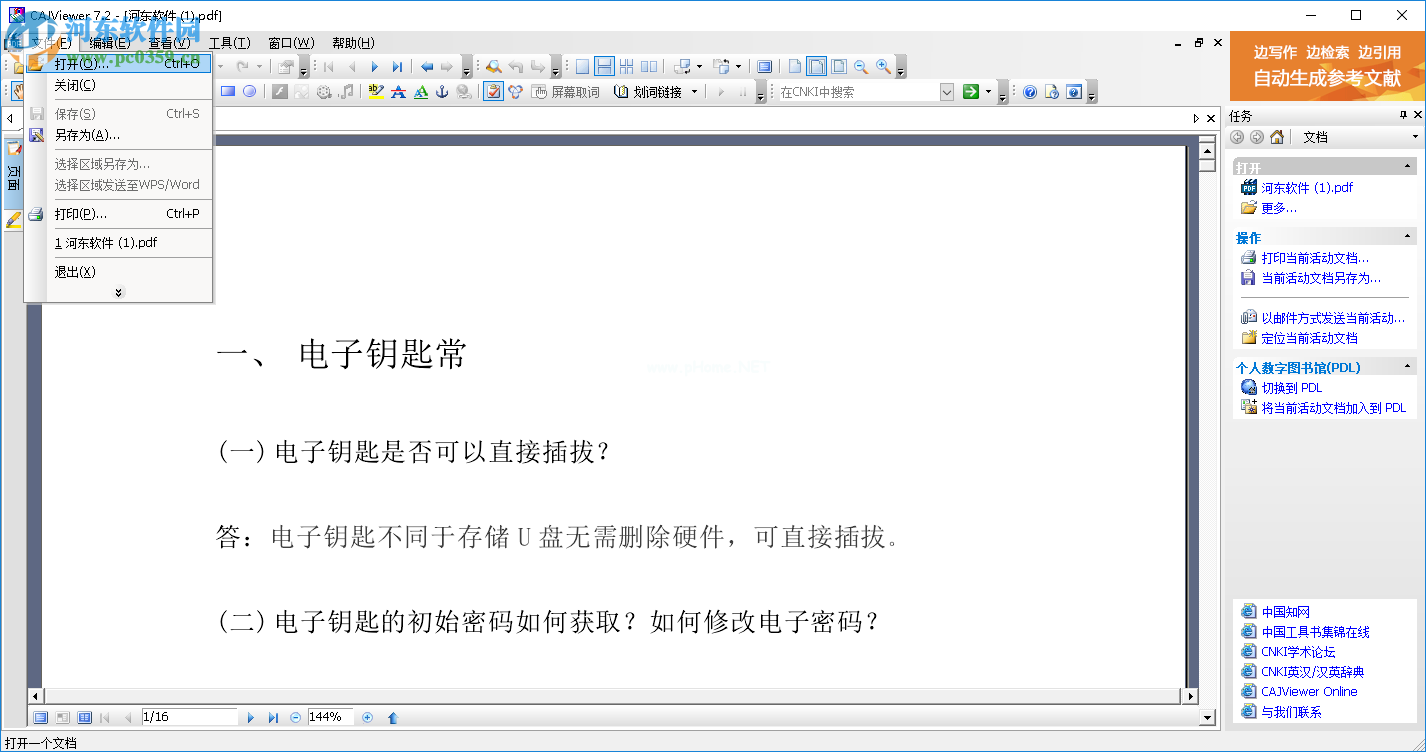This screenshot has height=752, width=1426.
Task: Select the strikethrough text tool
Action: [398, 91]
